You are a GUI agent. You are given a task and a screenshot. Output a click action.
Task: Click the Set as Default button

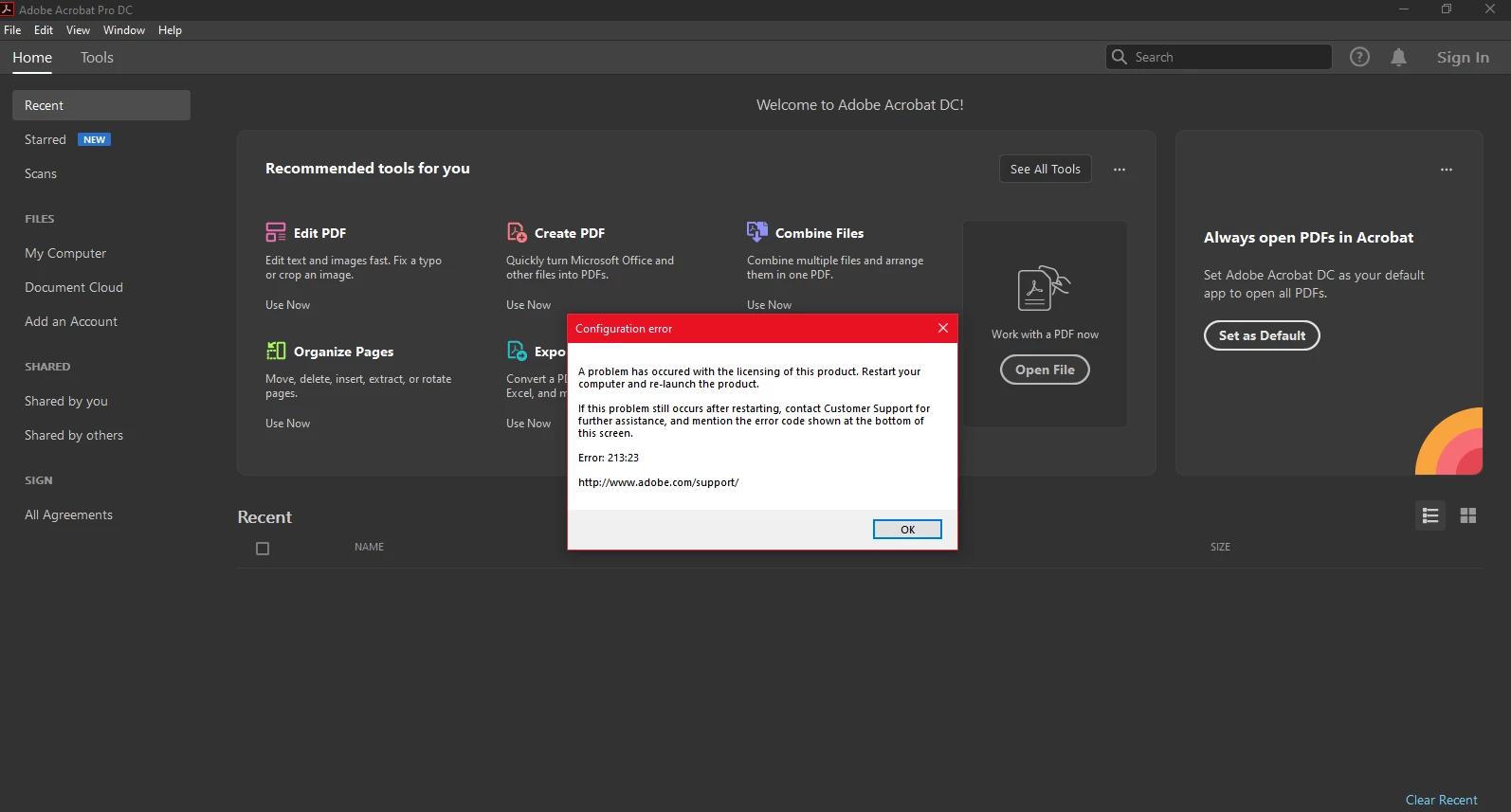(1262, 335)
